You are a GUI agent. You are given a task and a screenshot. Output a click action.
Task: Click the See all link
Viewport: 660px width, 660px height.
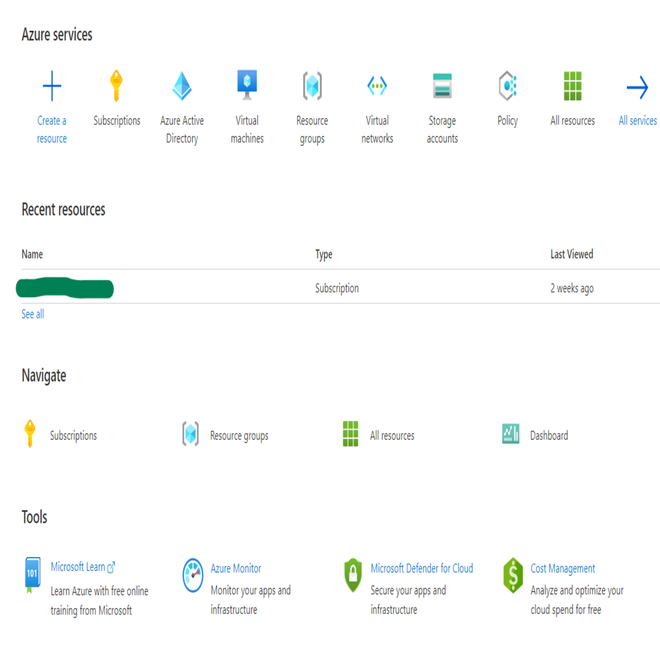[33, 314]
